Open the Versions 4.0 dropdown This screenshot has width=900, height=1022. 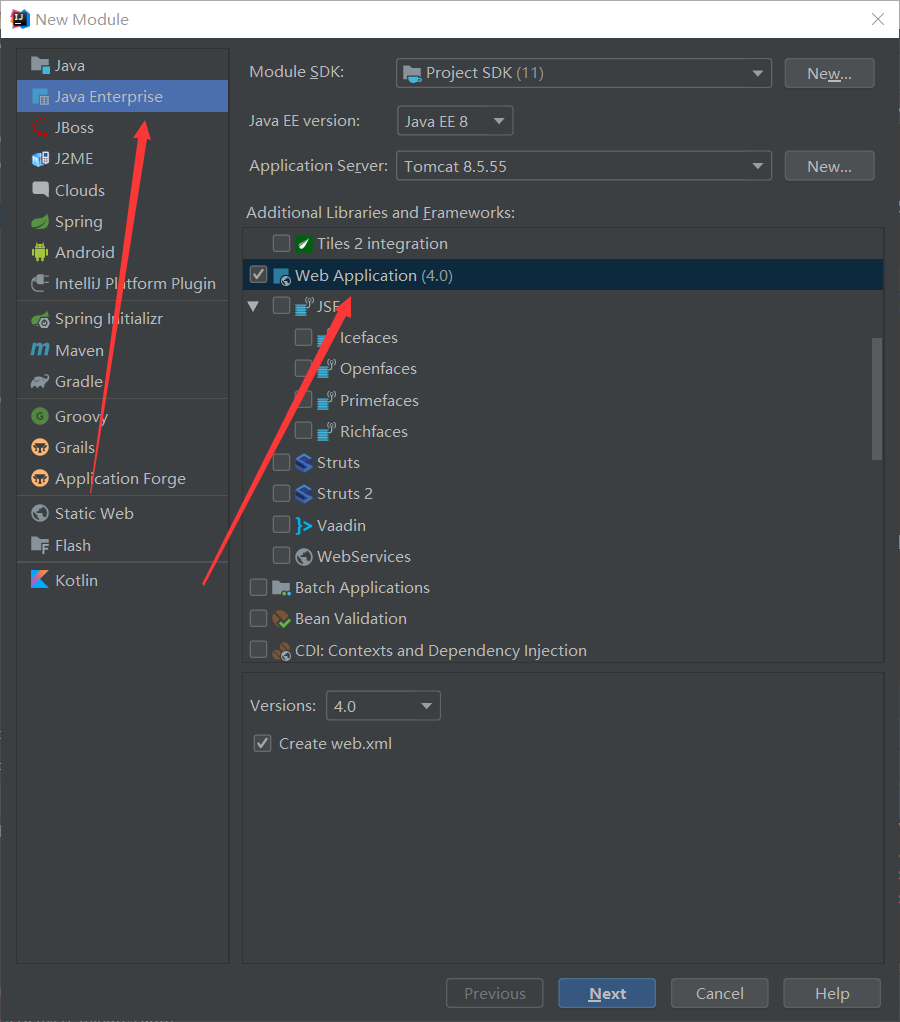pos(383,706)
